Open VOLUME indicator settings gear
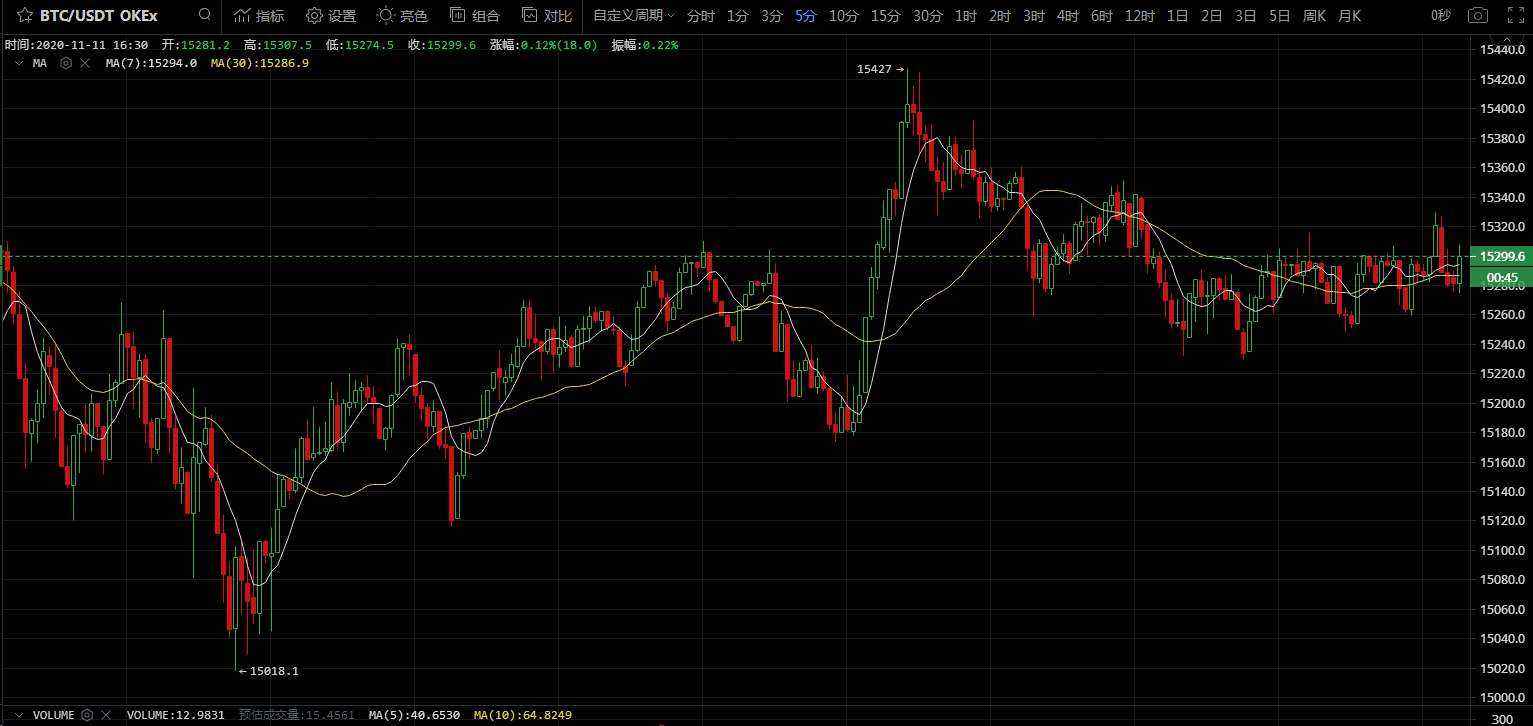 click(x=87, y=715)
